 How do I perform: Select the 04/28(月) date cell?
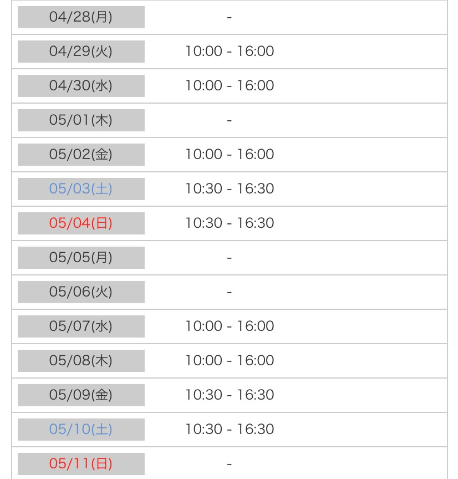point(81,17)
